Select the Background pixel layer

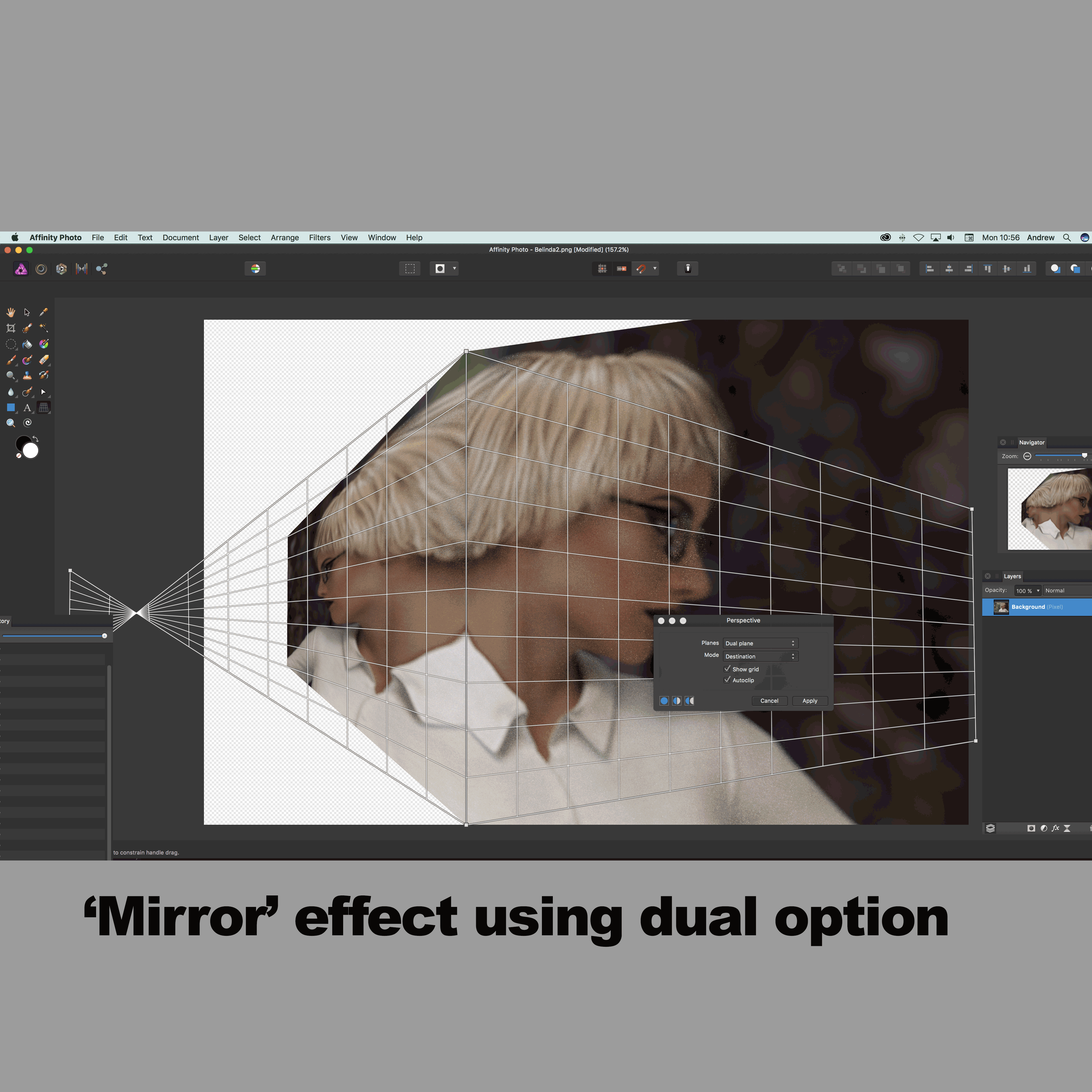(1037, 607)
